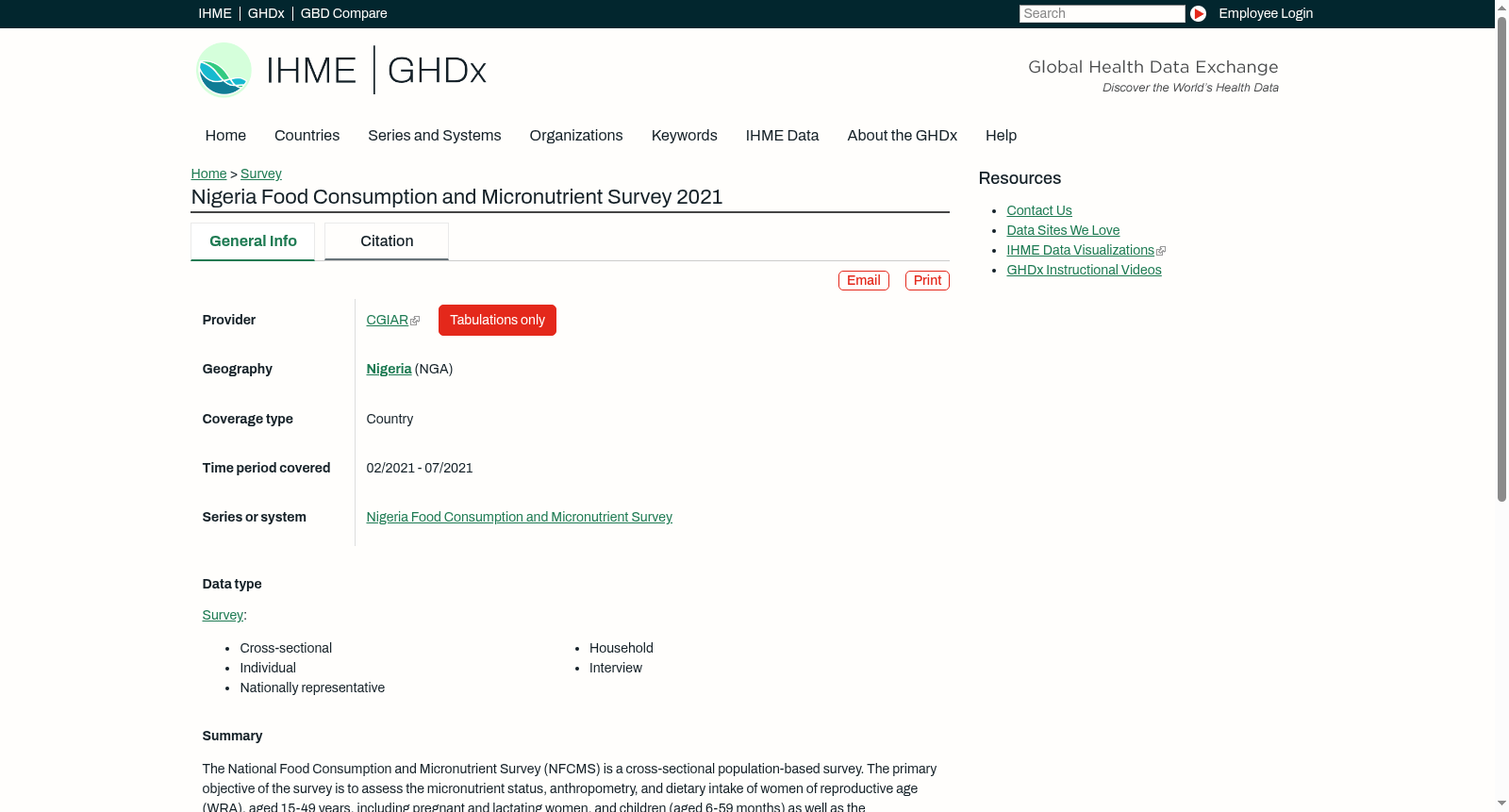Open the Survey data type link
This screenshot has height=812, width=1509.
pos(223,616)
